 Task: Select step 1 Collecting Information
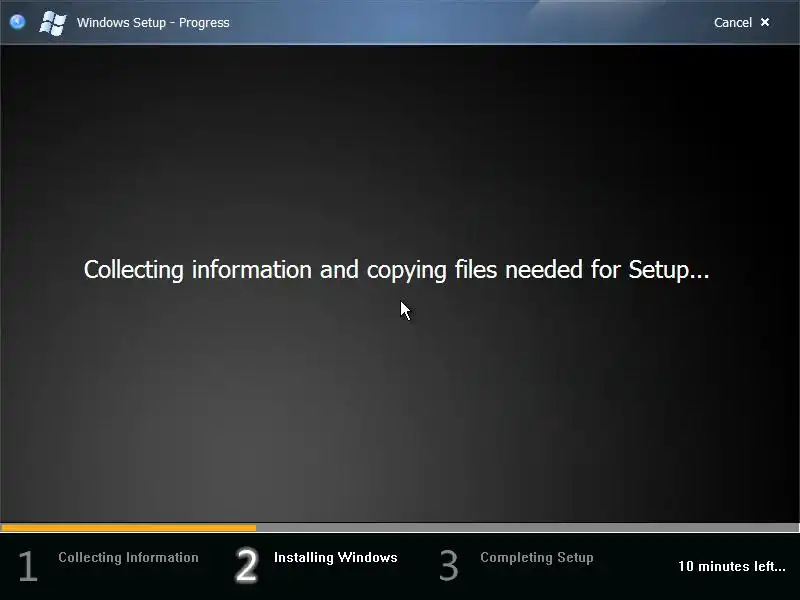tap(128, 557)
